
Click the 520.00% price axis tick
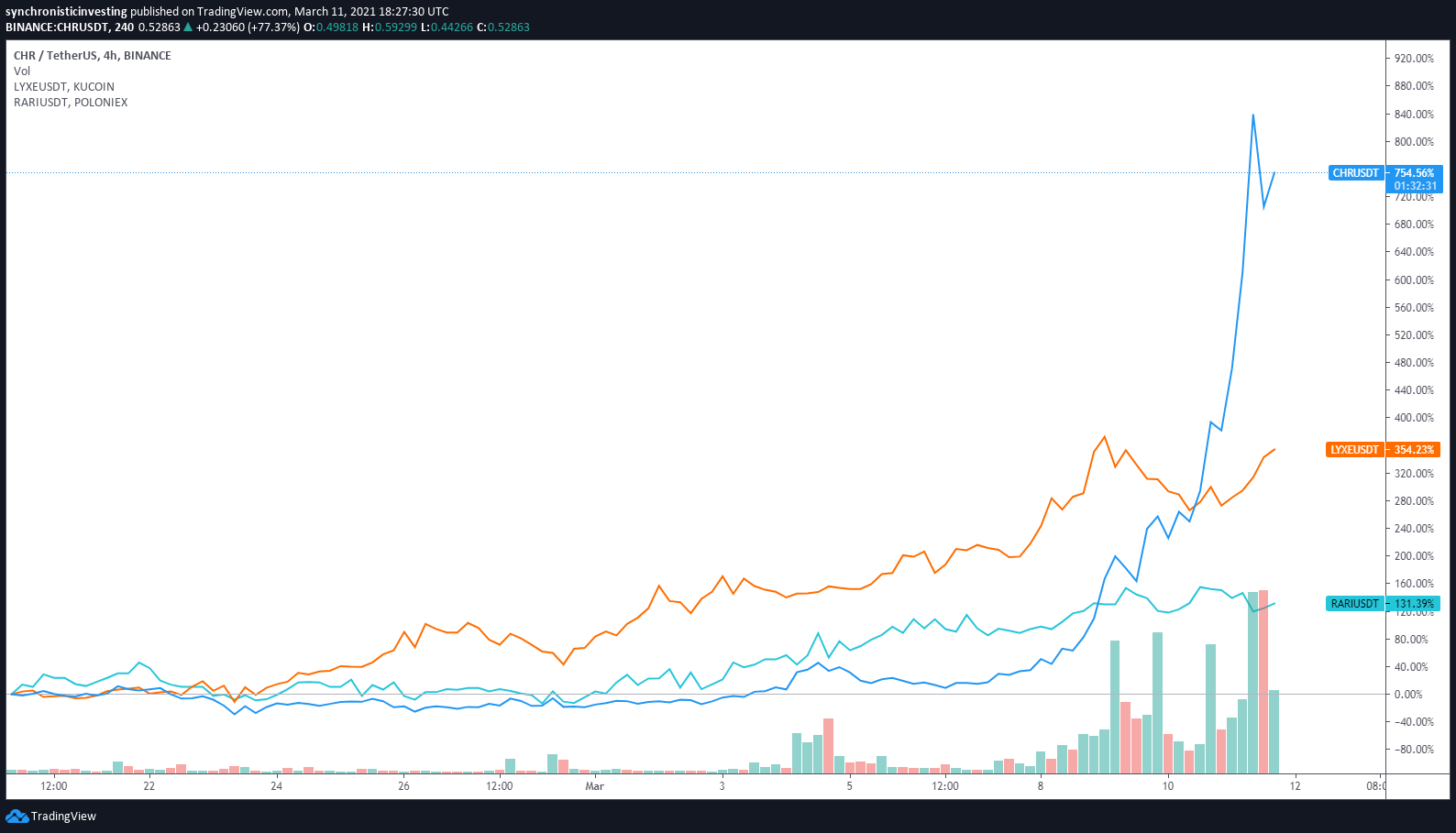coord(1414,335)
